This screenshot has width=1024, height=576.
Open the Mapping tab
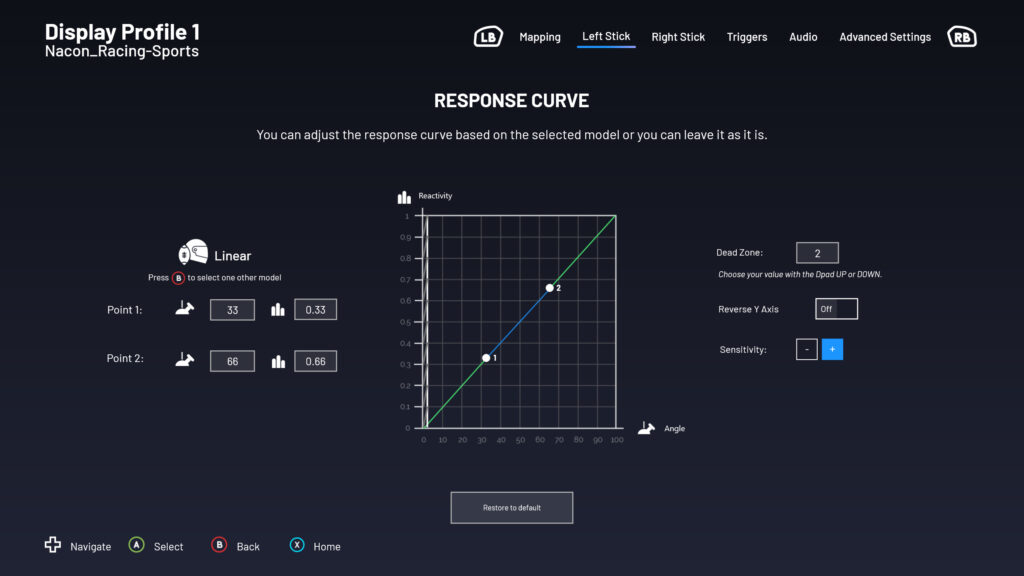540,37
